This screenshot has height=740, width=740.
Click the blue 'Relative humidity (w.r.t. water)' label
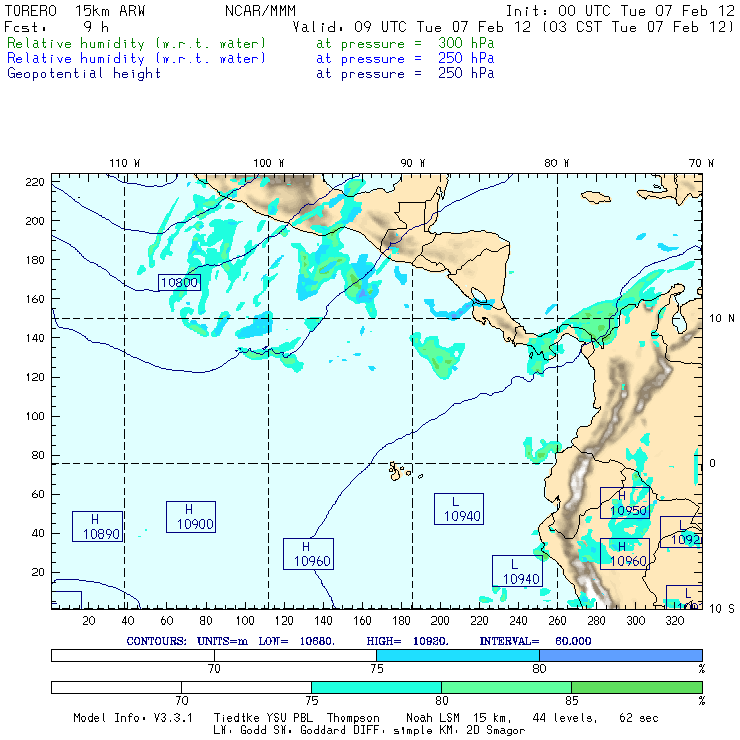click(136, 59)
